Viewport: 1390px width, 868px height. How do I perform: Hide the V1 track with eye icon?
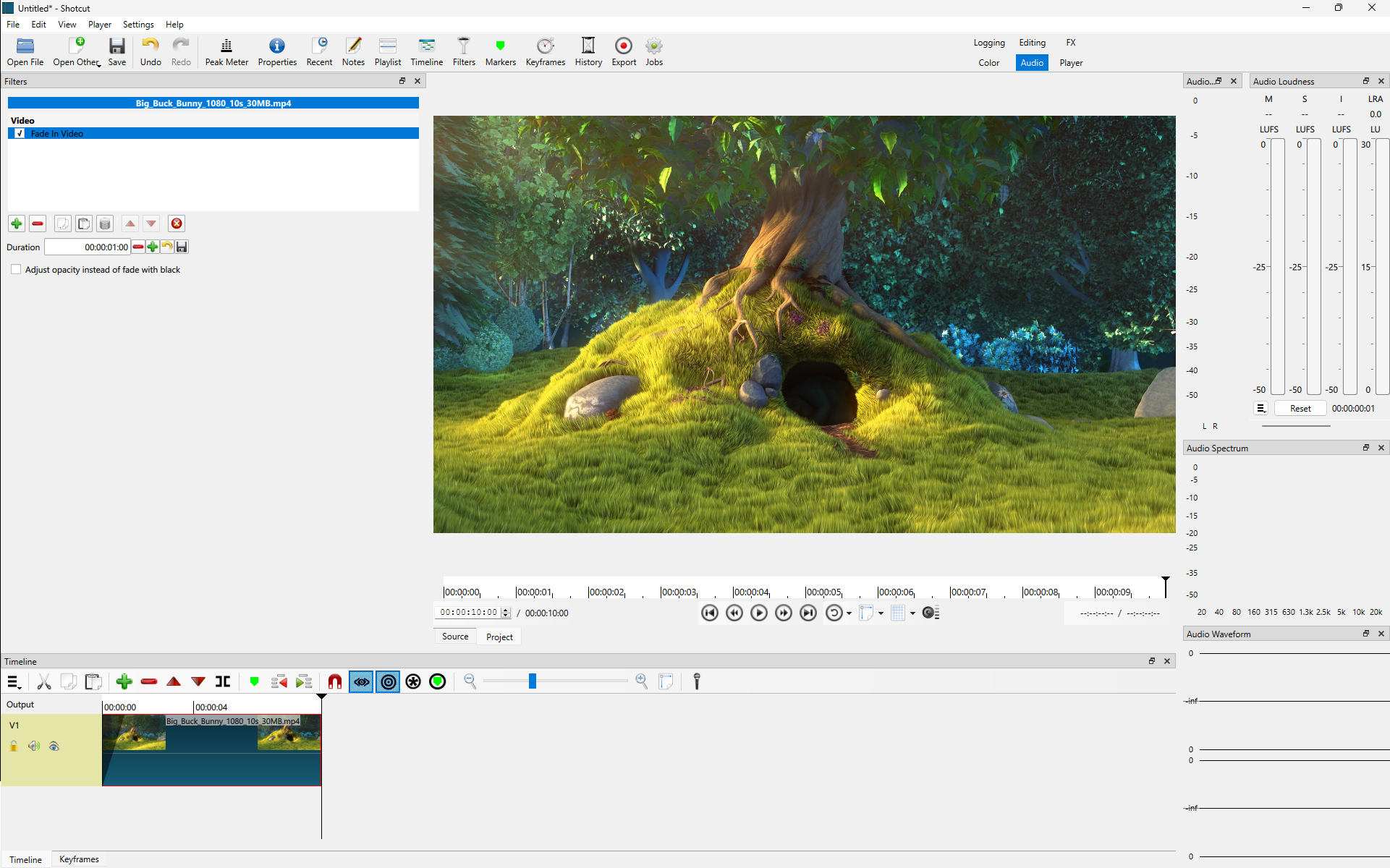click(x=54, y=746)
